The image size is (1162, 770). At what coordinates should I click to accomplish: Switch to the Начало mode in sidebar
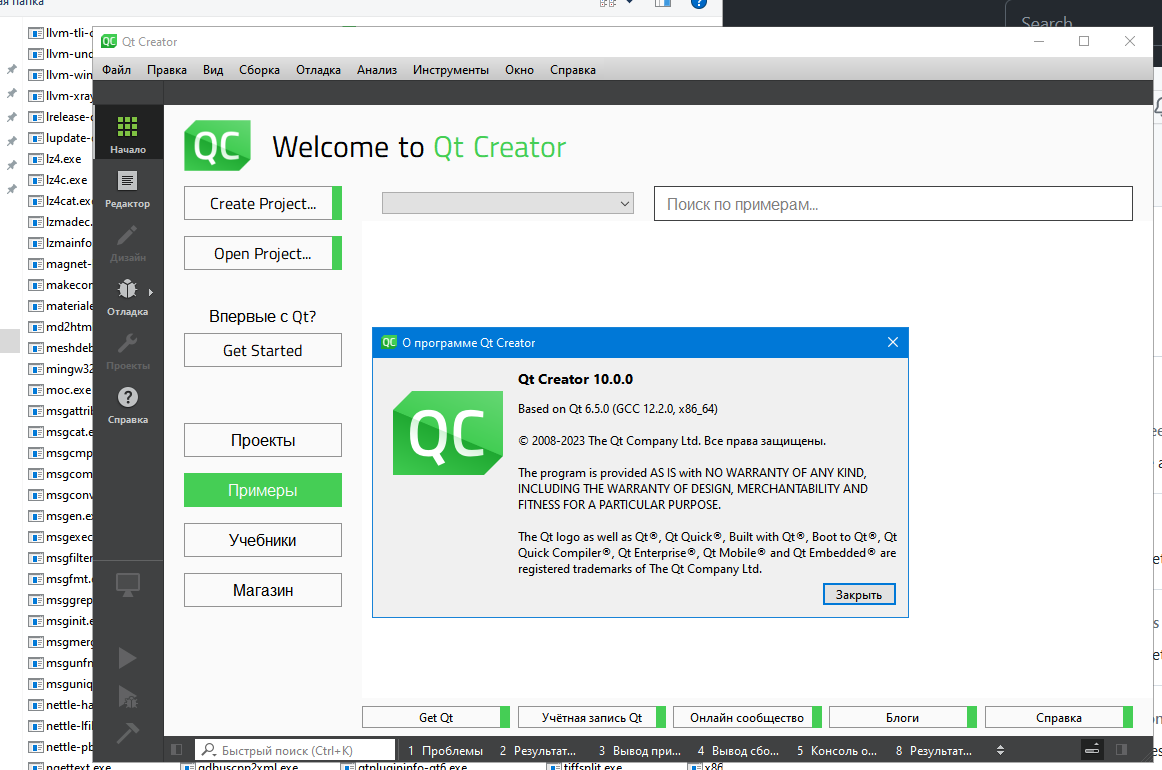[x=127, y=133]
